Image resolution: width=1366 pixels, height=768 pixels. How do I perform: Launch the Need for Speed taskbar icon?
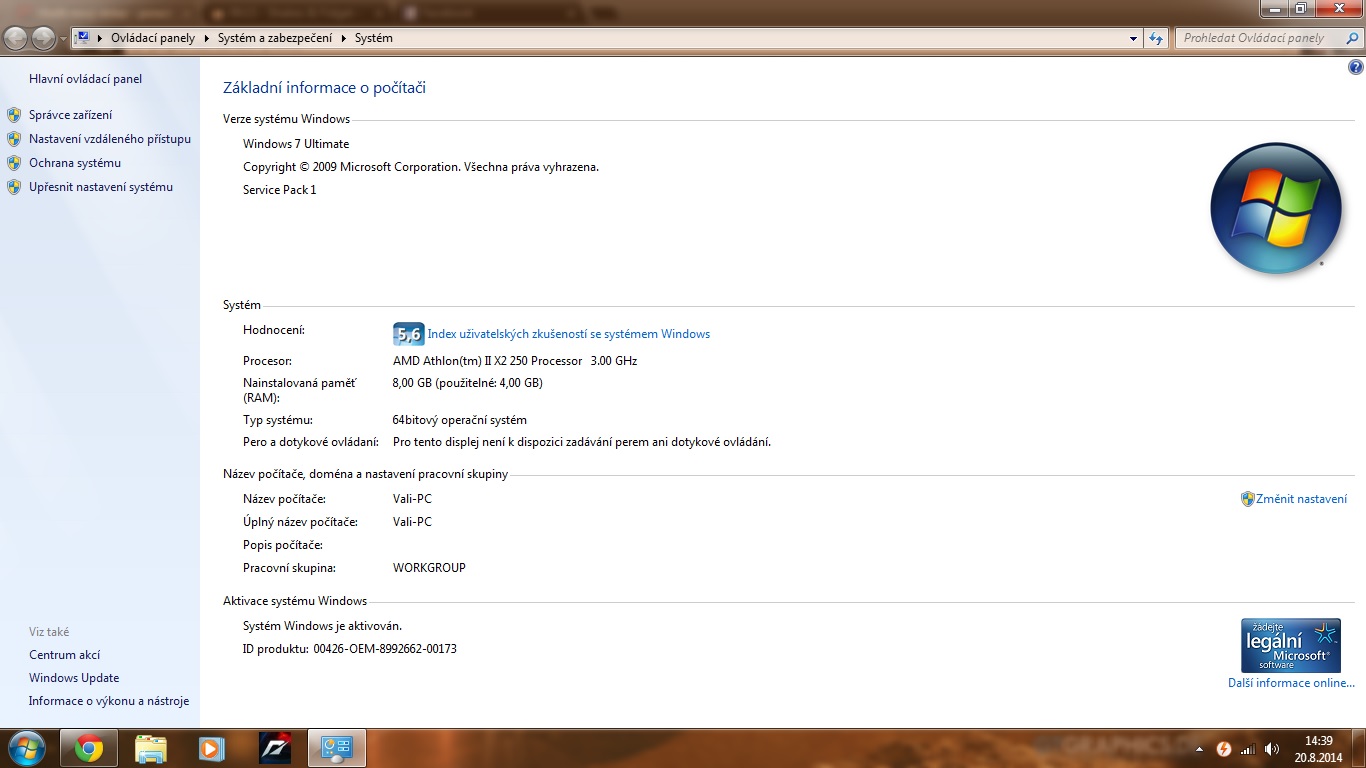(275, 748)
